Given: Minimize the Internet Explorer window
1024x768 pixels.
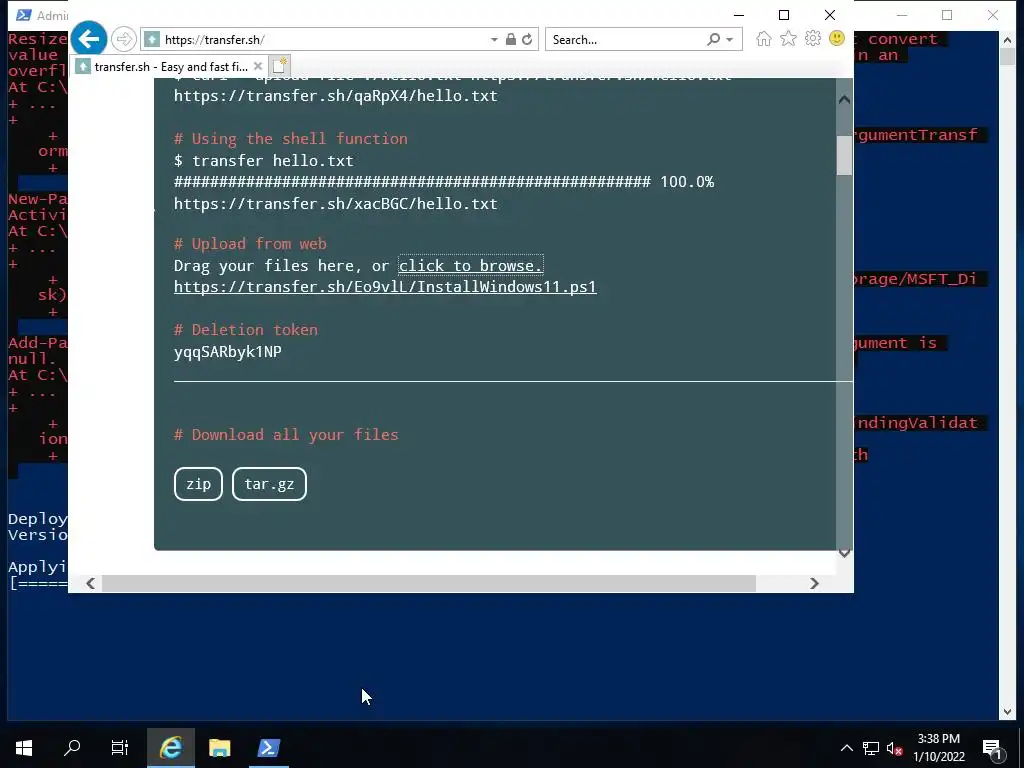Looking at the screenshot, I should click(x=739, y=14).
